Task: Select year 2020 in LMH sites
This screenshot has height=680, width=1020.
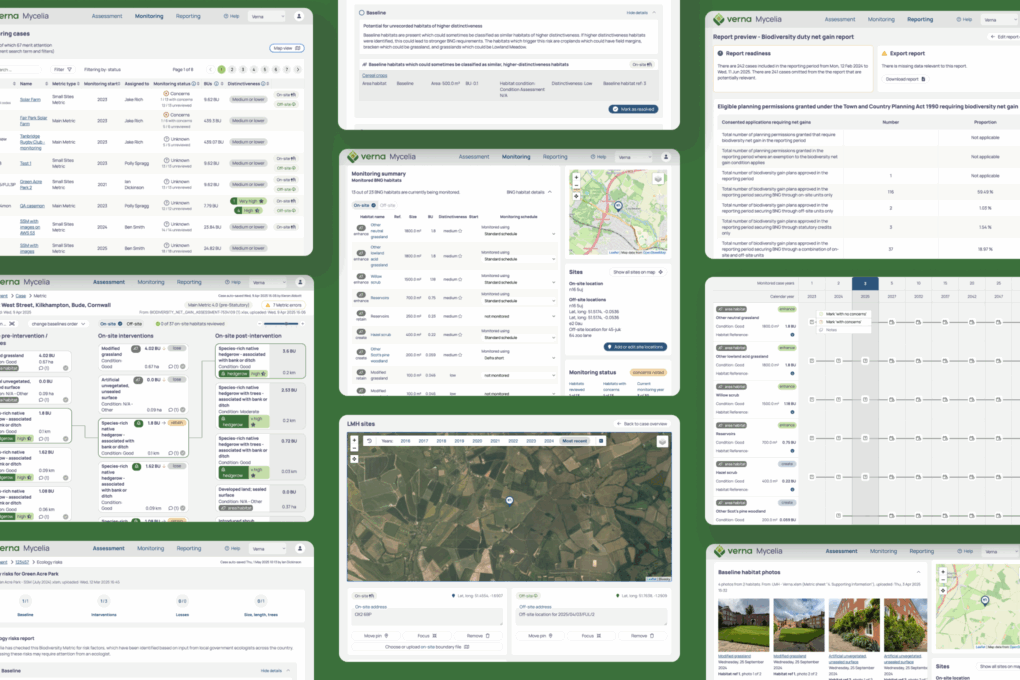Action: (477, 441)
